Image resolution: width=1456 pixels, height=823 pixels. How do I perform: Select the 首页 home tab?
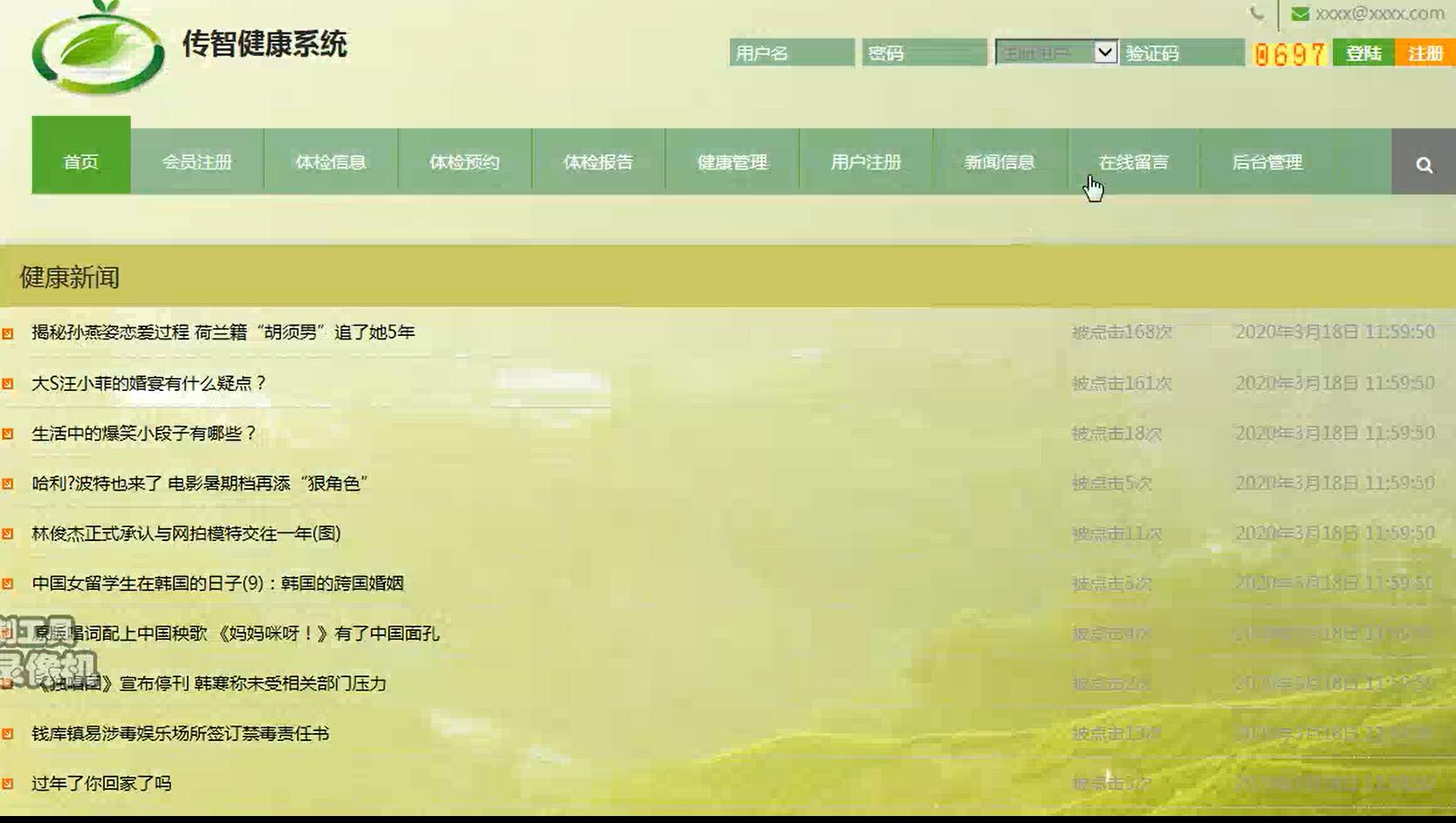pyautogui.click(x=79, y=161)
